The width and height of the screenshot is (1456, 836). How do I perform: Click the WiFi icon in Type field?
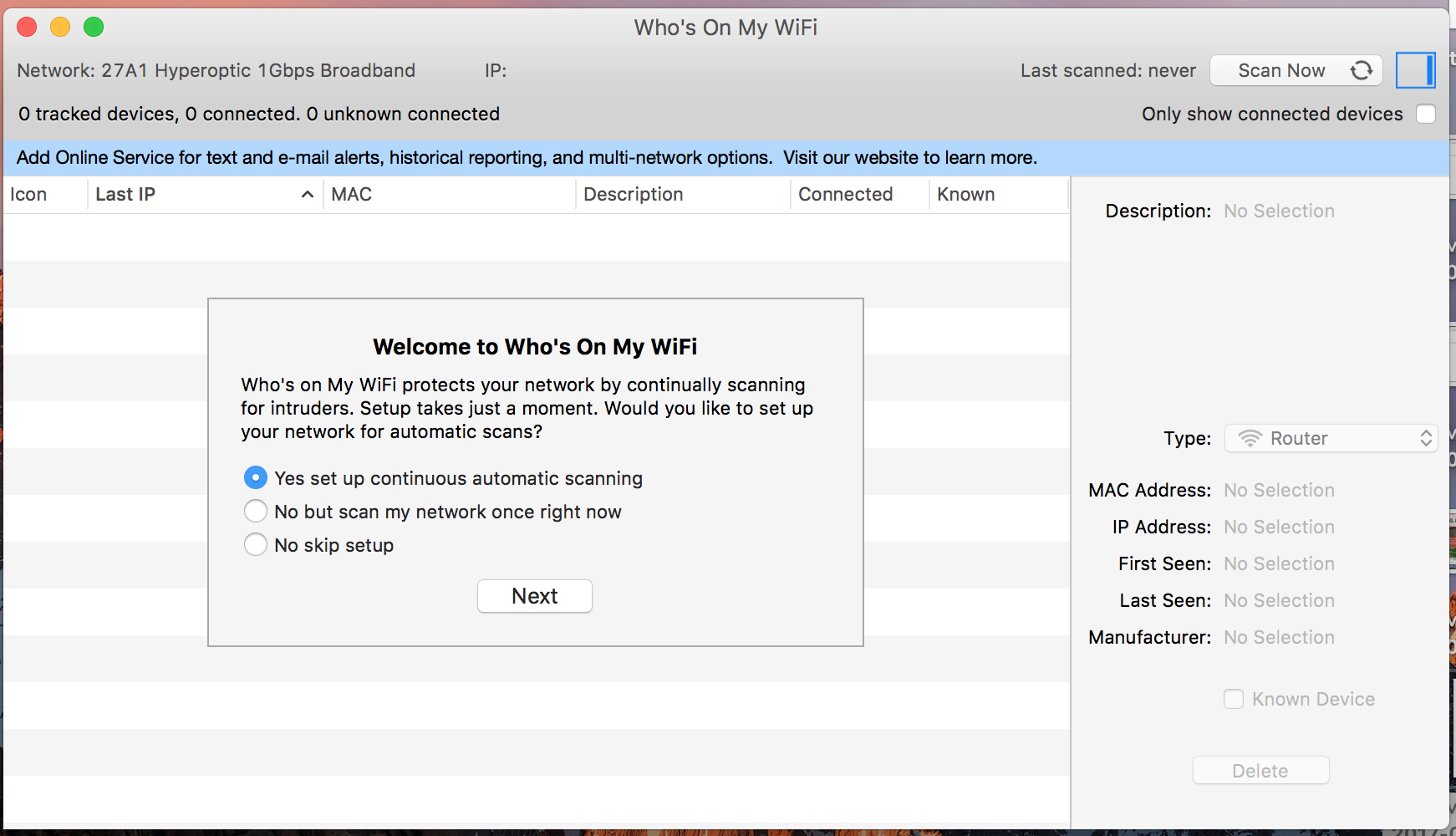point(1250,438)
